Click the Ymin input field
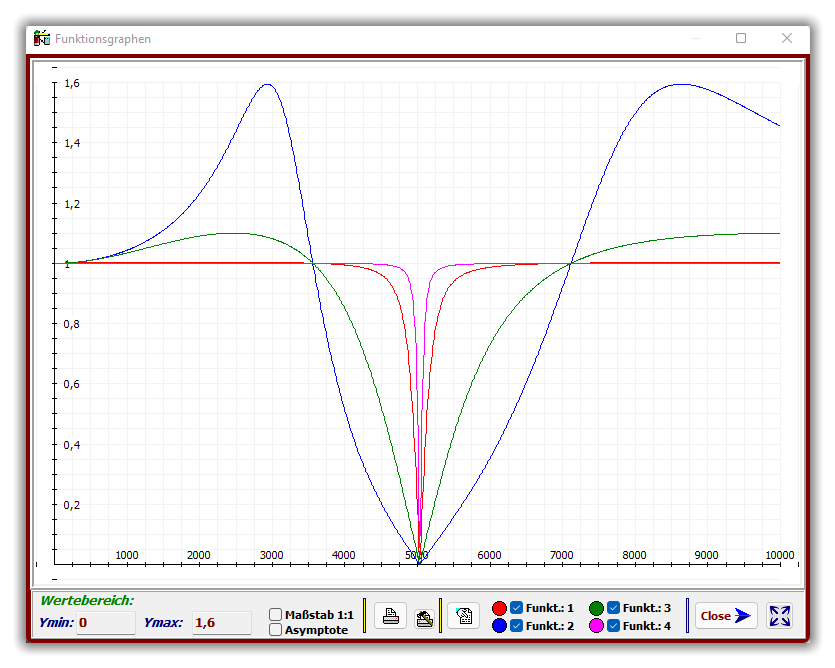The image size is (835, 668). 105,623
